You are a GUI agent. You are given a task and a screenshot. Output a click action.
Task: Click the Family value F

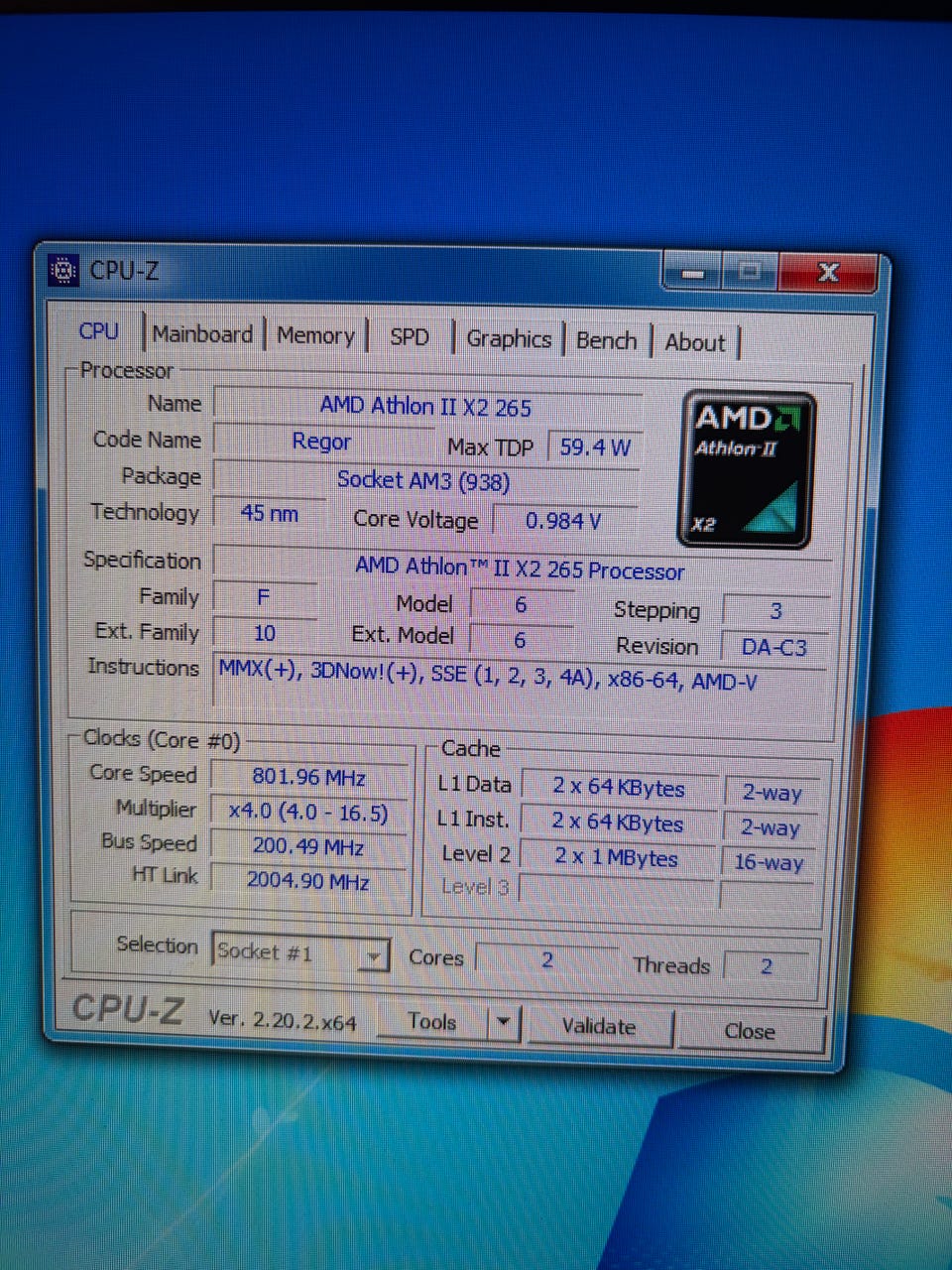point(263,597)
